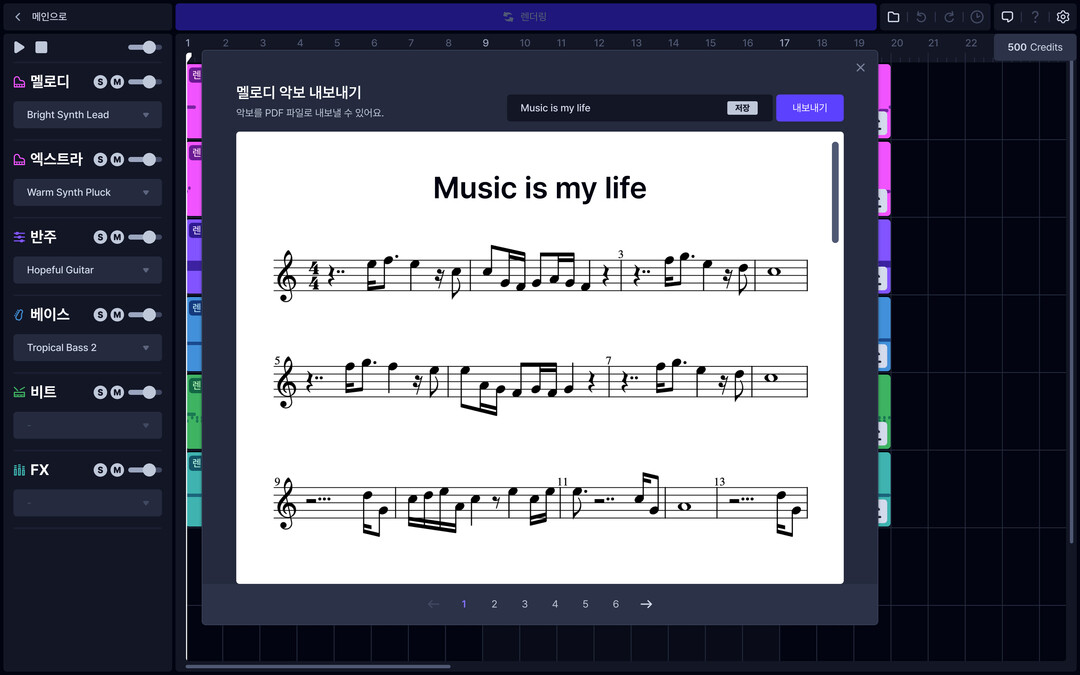Expand the Bright Synth Lead instrument dropdown

(87, 115)
